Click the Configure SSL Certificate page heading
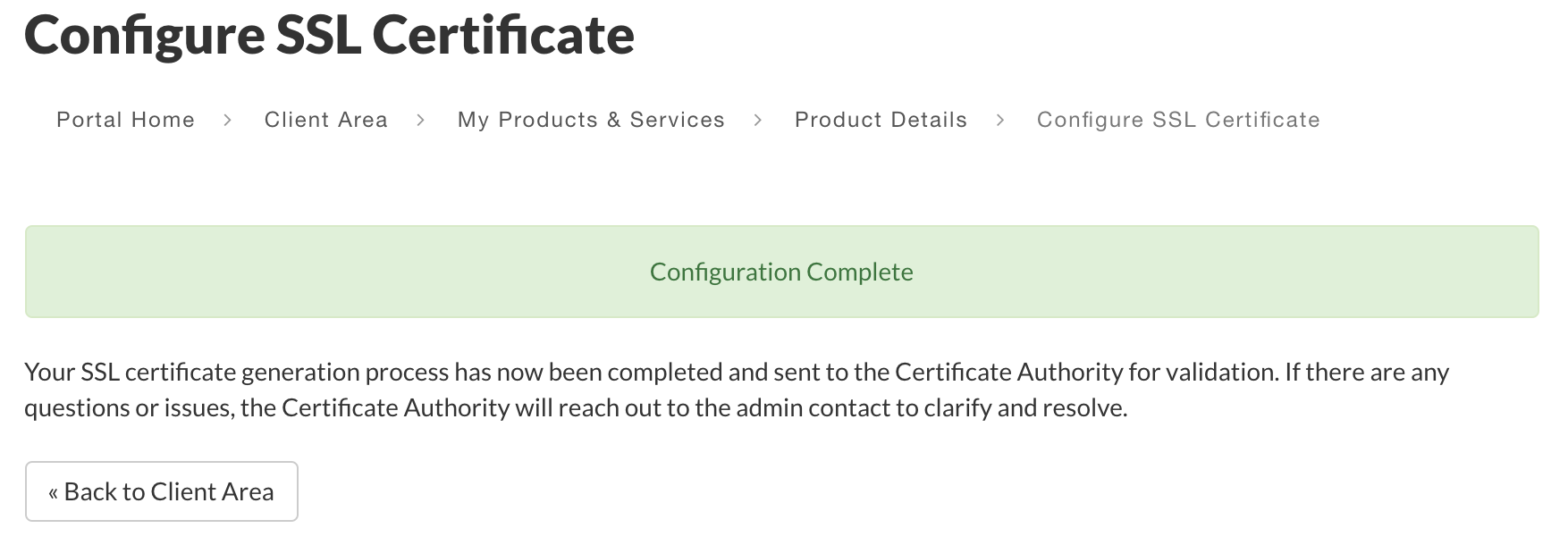1568x545 pixels. pyautogui.click(x=329, y=36)
